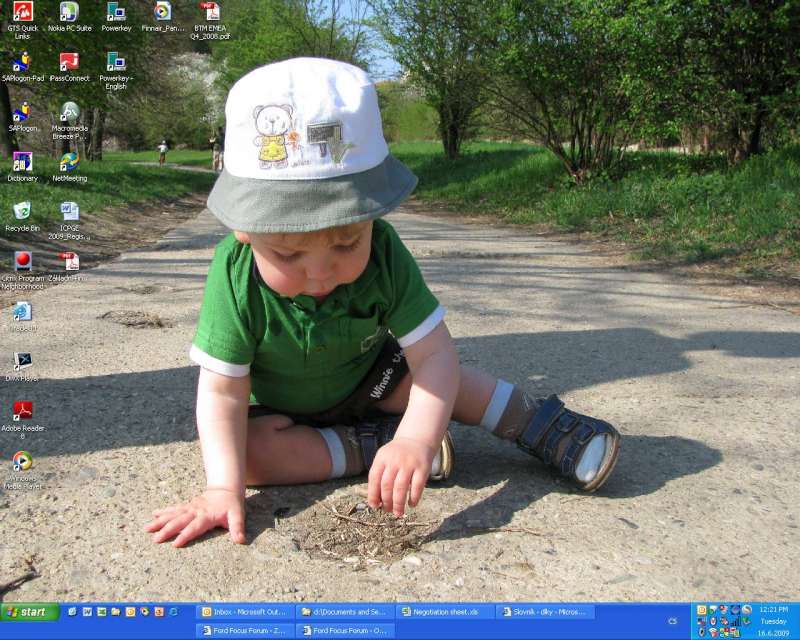Select the SAPlogon-Pad desktop icon
Image resolution: width=800 pixels, height=640 pixels.
tap(22, 64)
